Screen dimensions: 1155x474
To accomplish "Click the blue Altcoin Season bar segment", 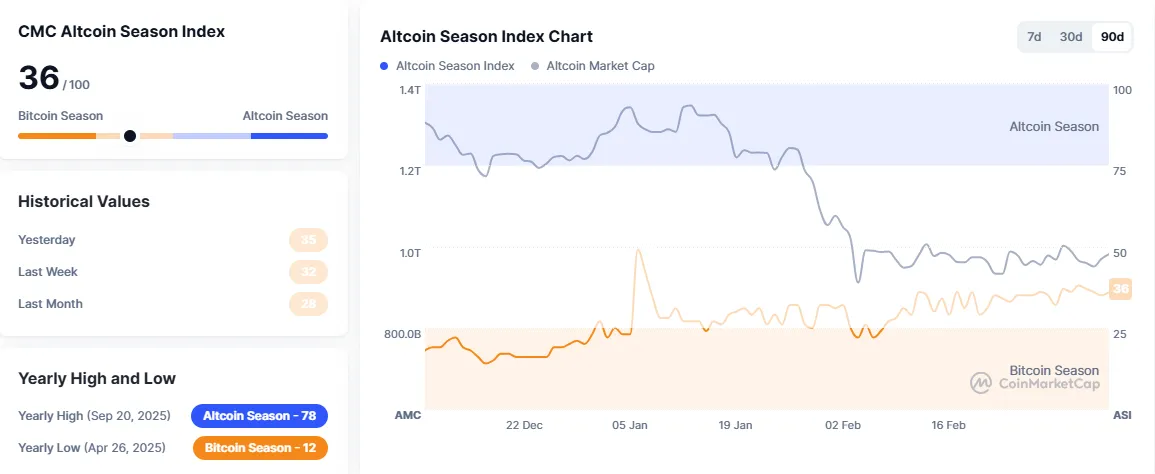I will (289, 136).
